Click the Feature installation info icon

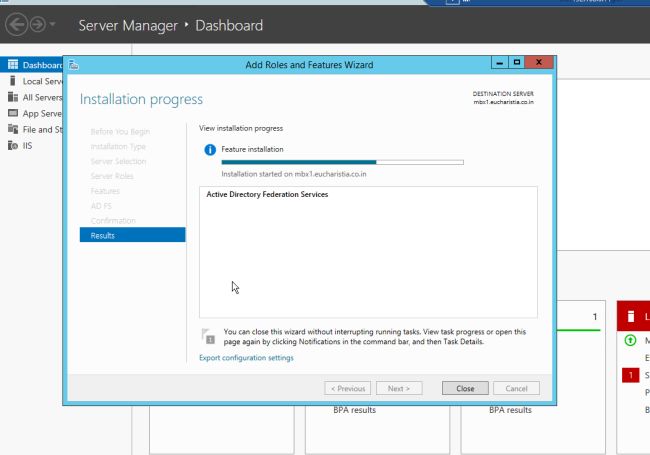tap(210, 150)
